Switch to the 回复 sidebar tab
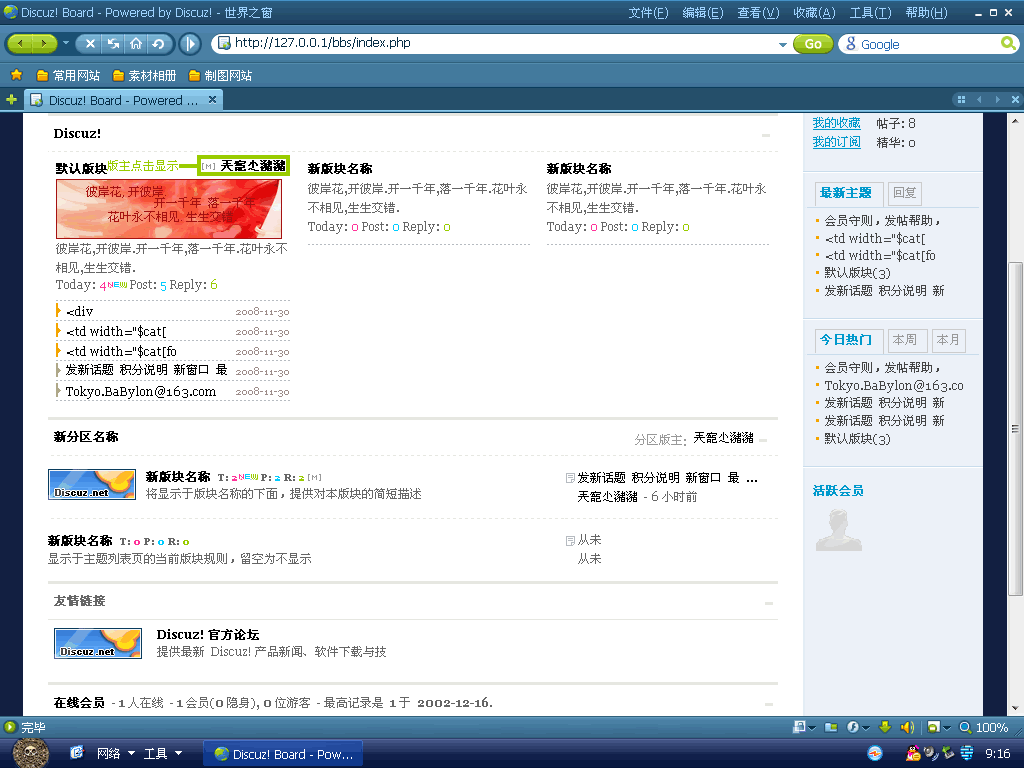 click(x=904, y=193)
